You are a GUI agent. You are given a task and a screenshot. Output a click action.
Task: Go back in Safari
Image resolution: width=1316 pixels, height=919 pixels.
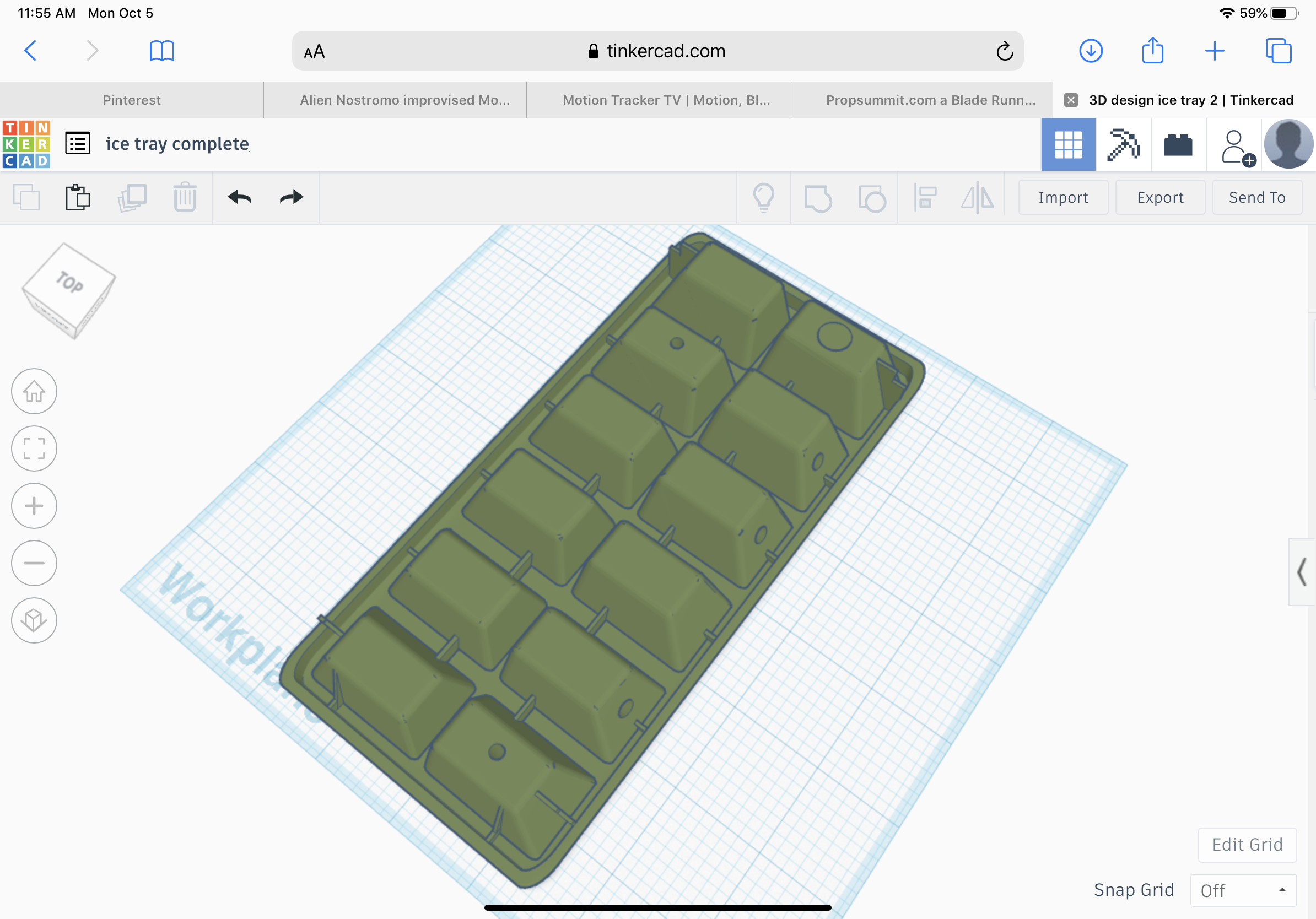click(31, 51)
